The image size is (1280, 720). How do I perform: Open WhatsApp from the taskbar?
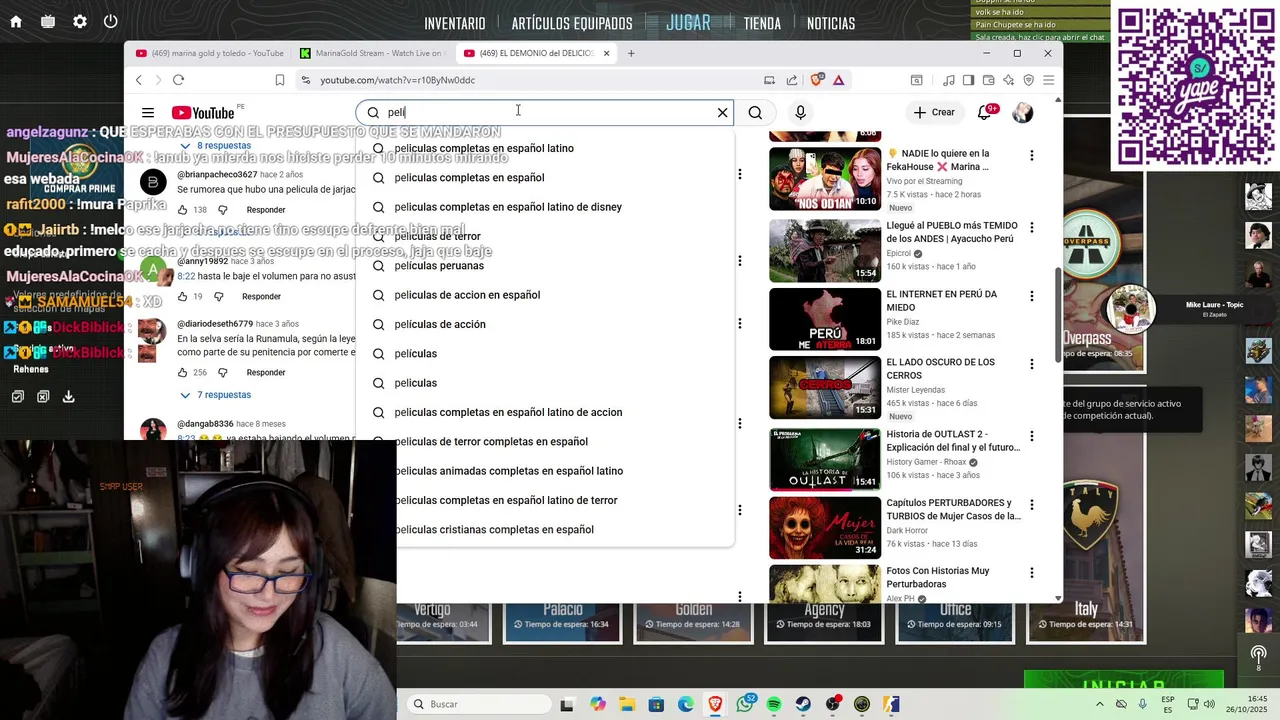pyautogui.click(x=745, y=704)
